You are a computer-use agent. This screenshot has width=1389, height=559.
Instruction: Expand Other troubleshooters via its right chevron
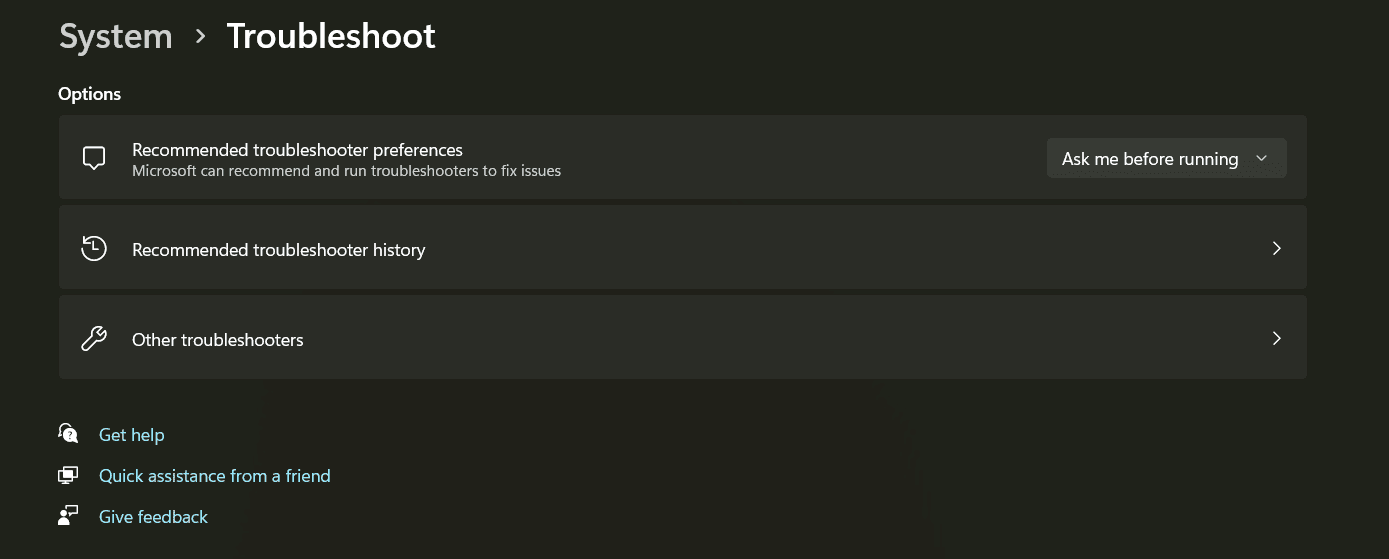click(1276, 338)
